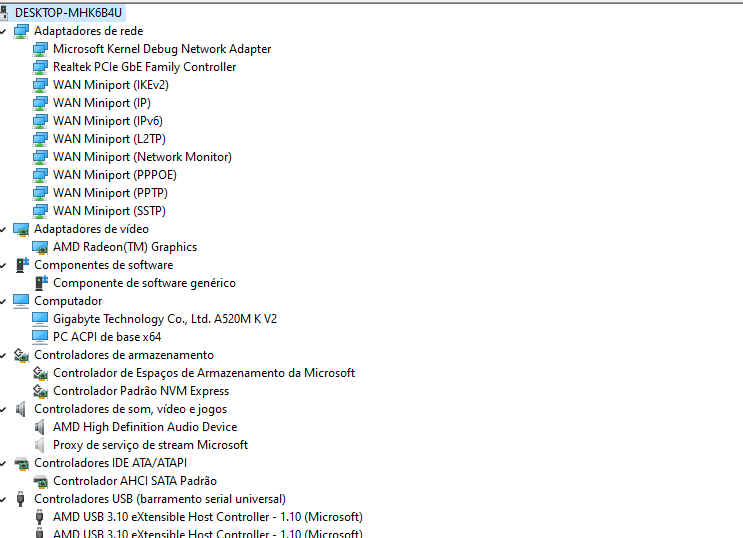Collapse the Controladores IDE ATA/ATAPI node
The height and width of the screenshot is (538, 743).
[x=3, y=464]
